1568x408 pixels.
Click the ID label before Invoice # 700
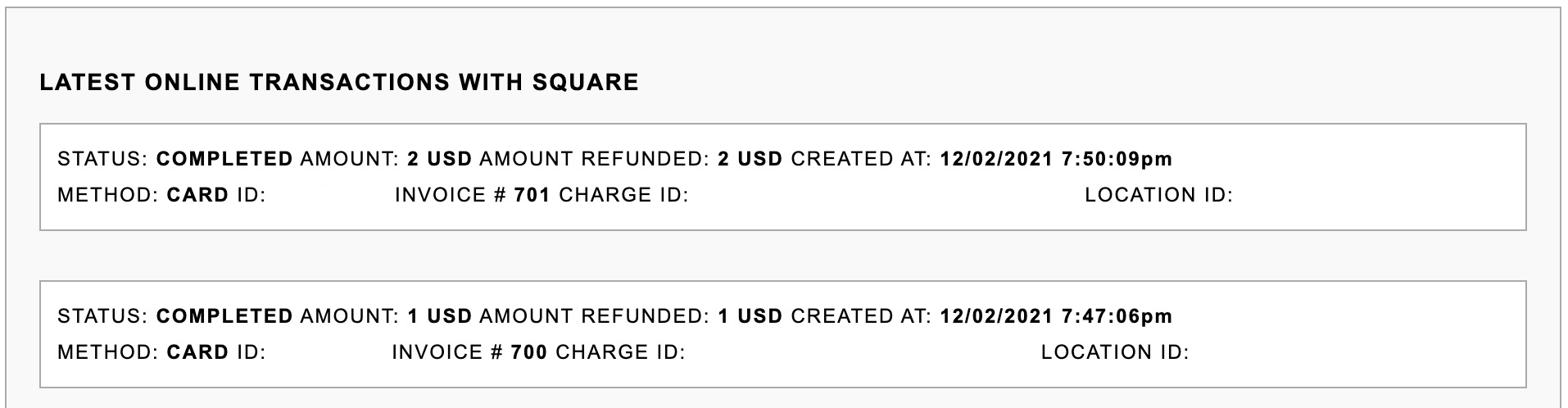pos(252,352)
